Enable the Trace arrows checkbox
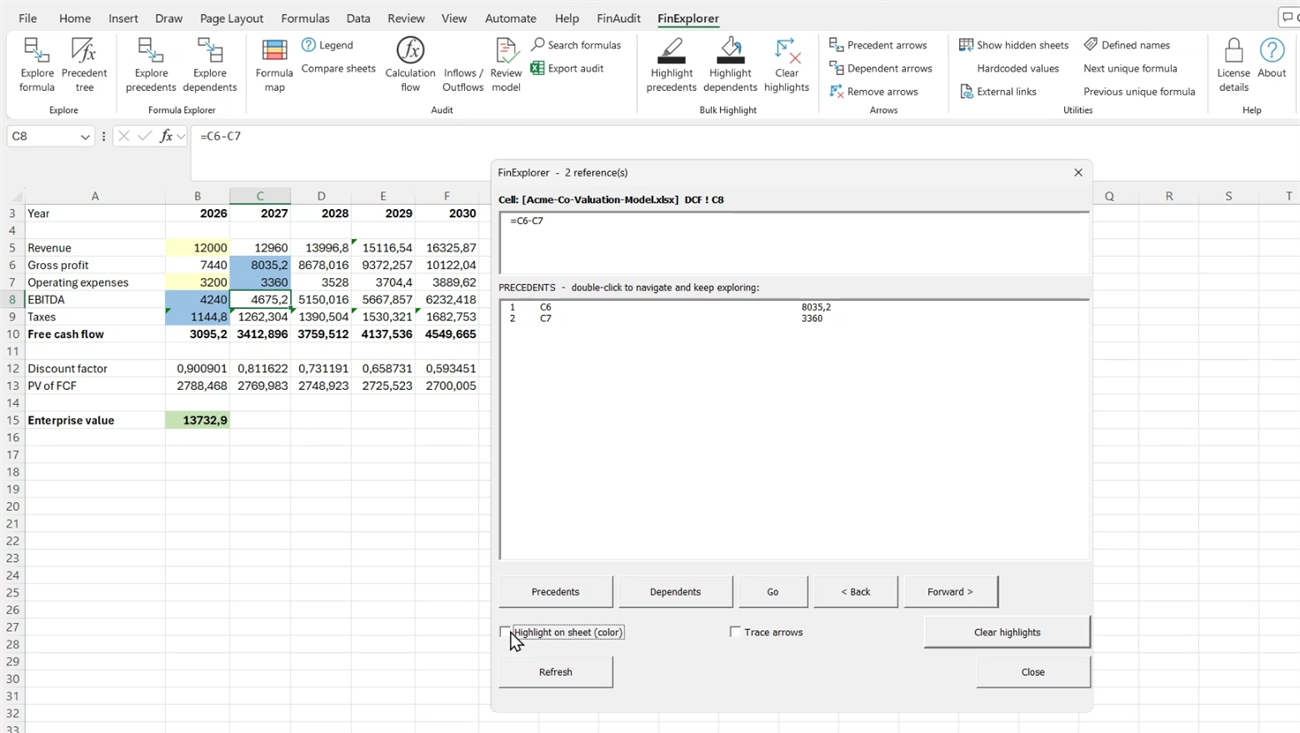1300x733 pixels. pos(735,632)
